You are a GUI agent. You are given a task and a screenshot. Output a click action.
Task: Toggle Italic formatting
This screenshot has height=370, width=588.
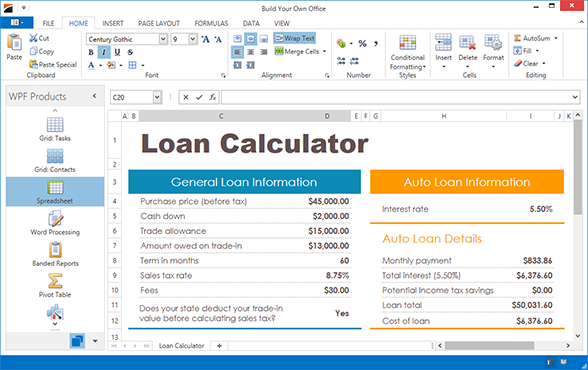(104, 52)
